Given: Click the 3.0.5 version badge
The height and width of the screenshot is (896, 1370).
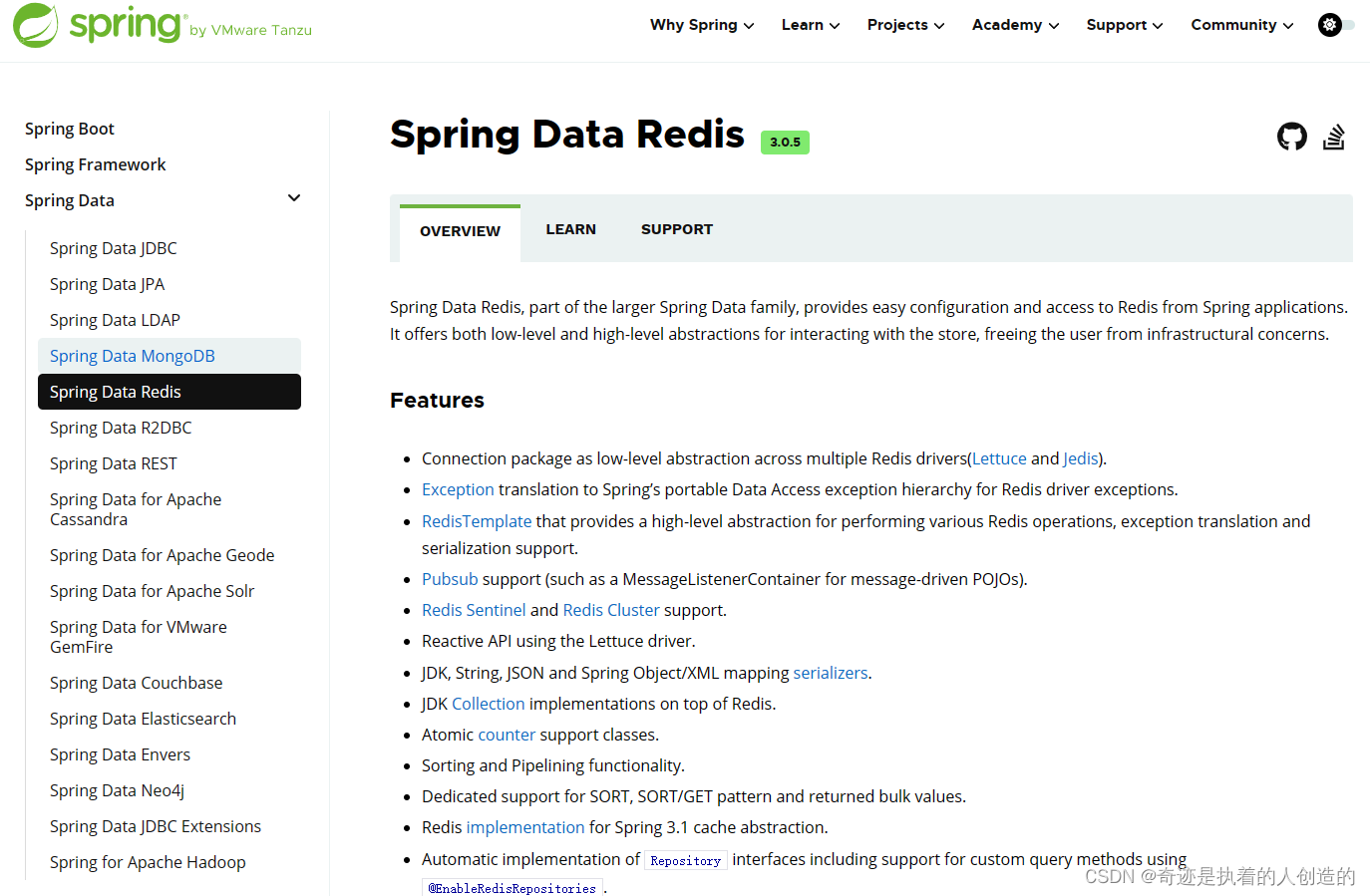Looking at the screenshot, I should coord(785,143).
